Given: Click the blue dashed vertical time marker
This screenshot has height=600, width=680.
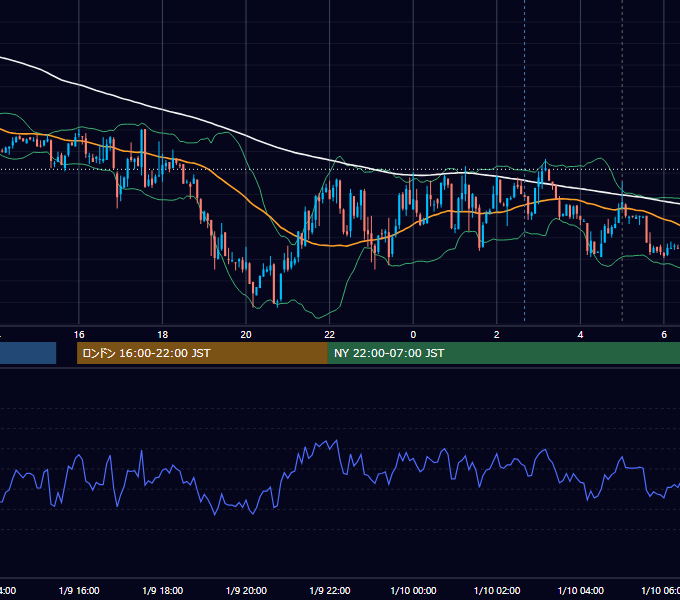Looking at the screenshot, I should click(x=525, y=160).
